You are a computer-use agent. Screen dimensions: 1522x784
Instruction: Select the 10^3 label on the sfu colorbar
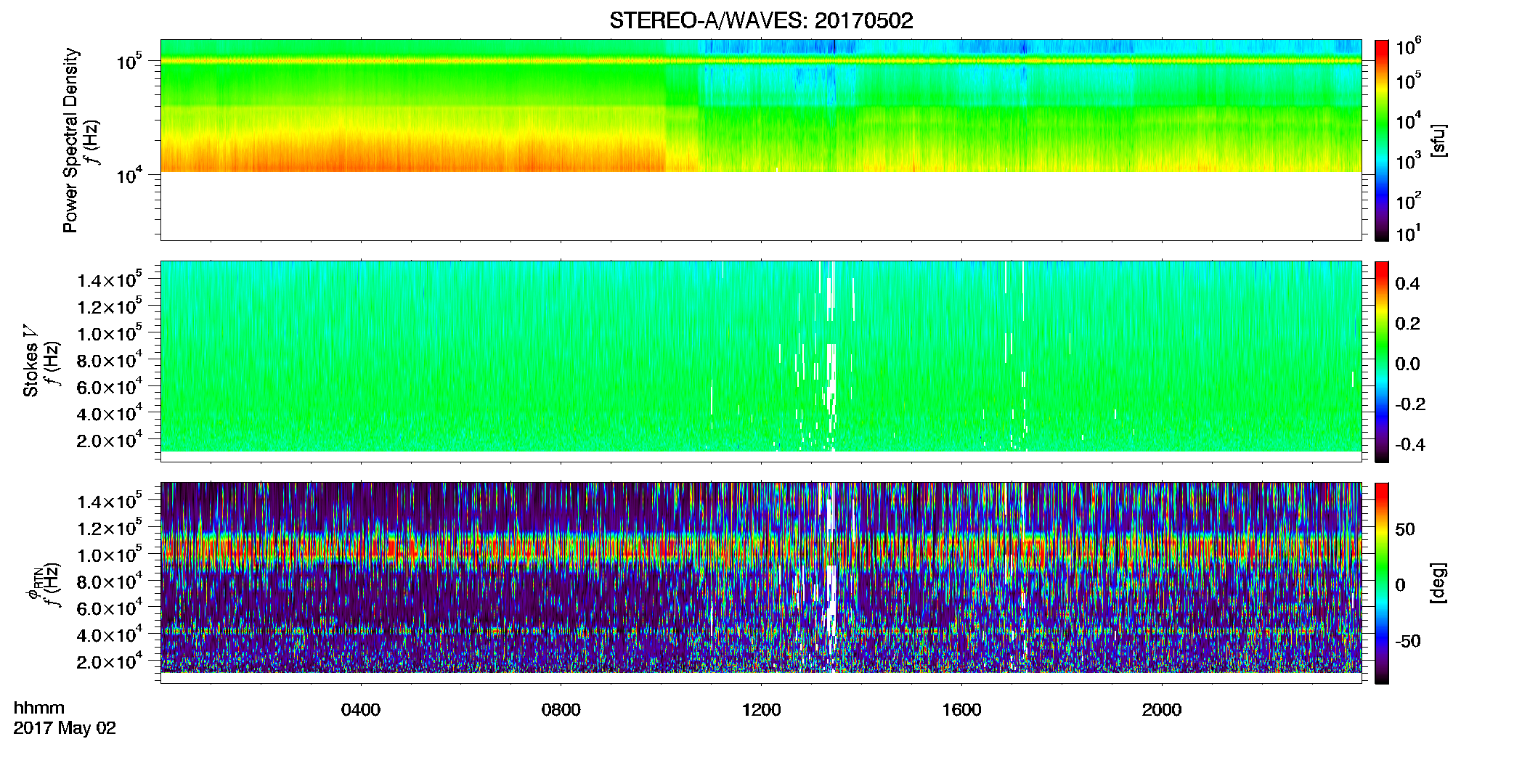(1408, 160)
